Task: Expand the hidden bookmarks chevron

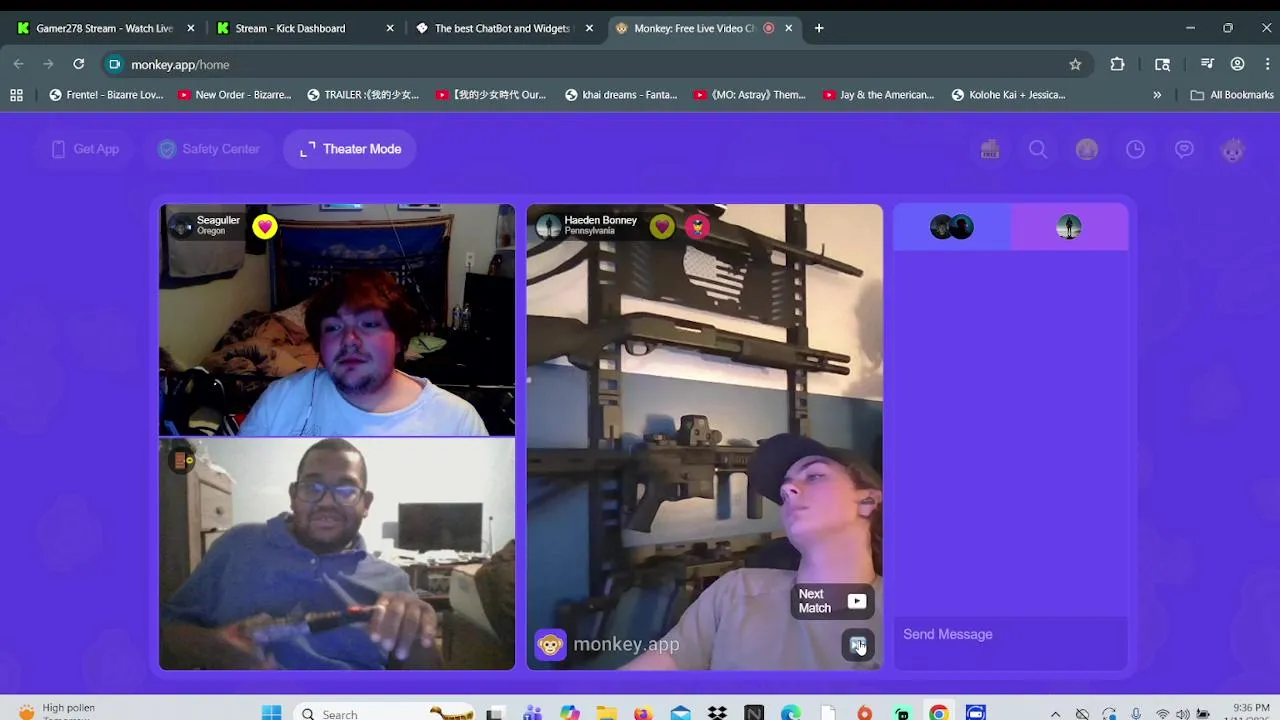Action: click(x=1157, y=95)
